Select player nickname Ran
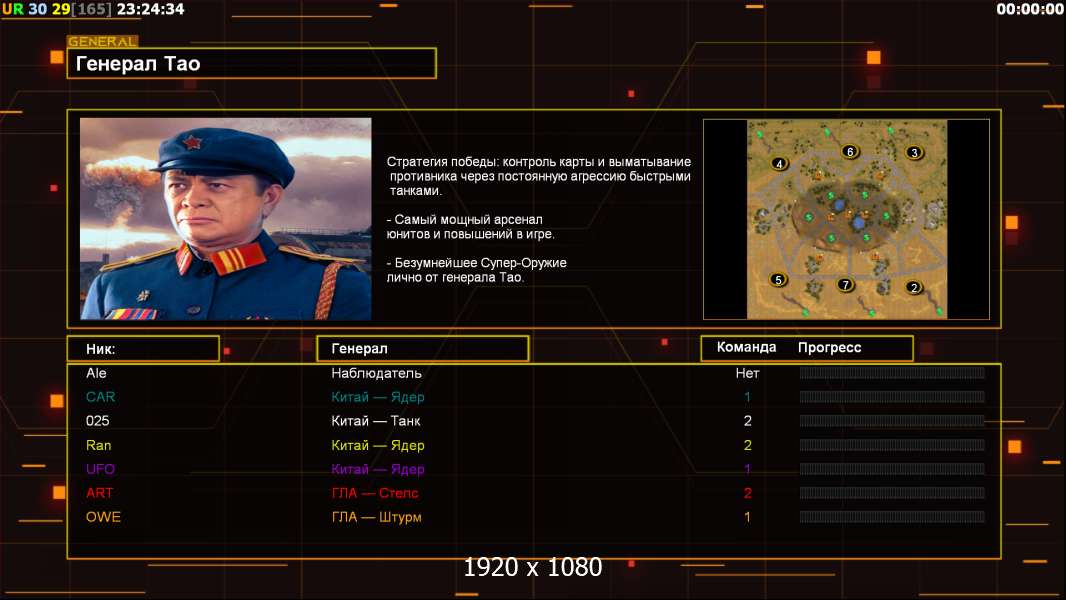This screenshot has height=600, width=1066. tap(99, 445)
